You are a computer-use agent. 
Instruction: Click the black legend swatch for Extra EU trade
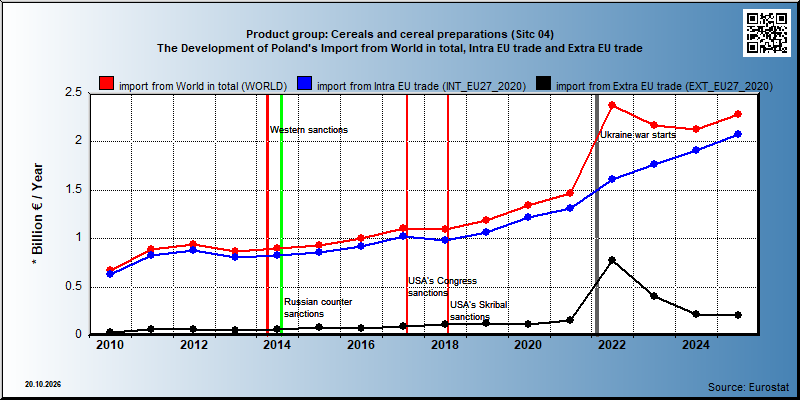pyautogui.click(x=543, y=85)
